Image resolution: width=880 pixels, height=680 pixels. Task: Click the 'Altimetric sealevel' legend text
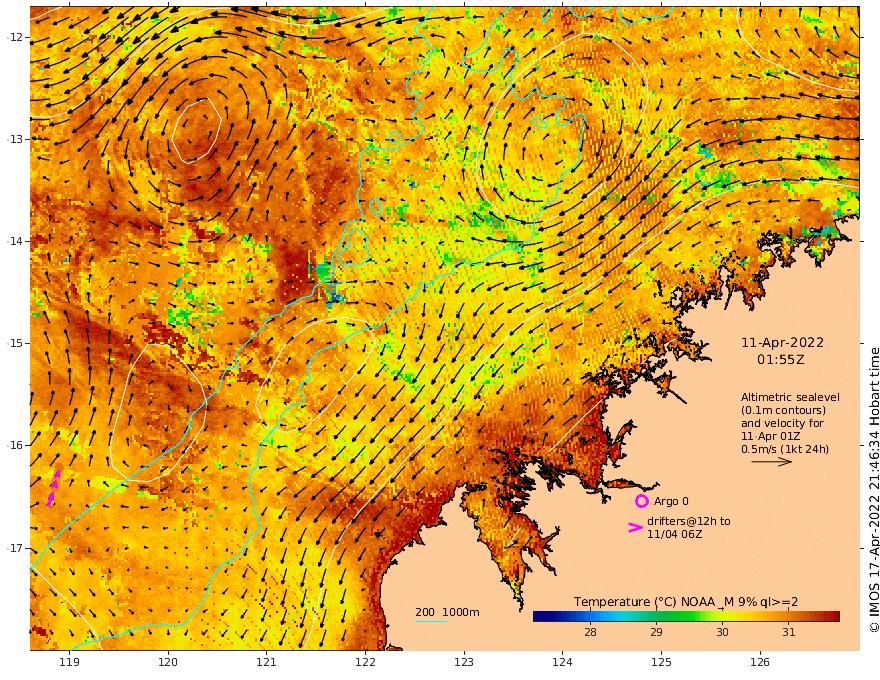[790, 397]
